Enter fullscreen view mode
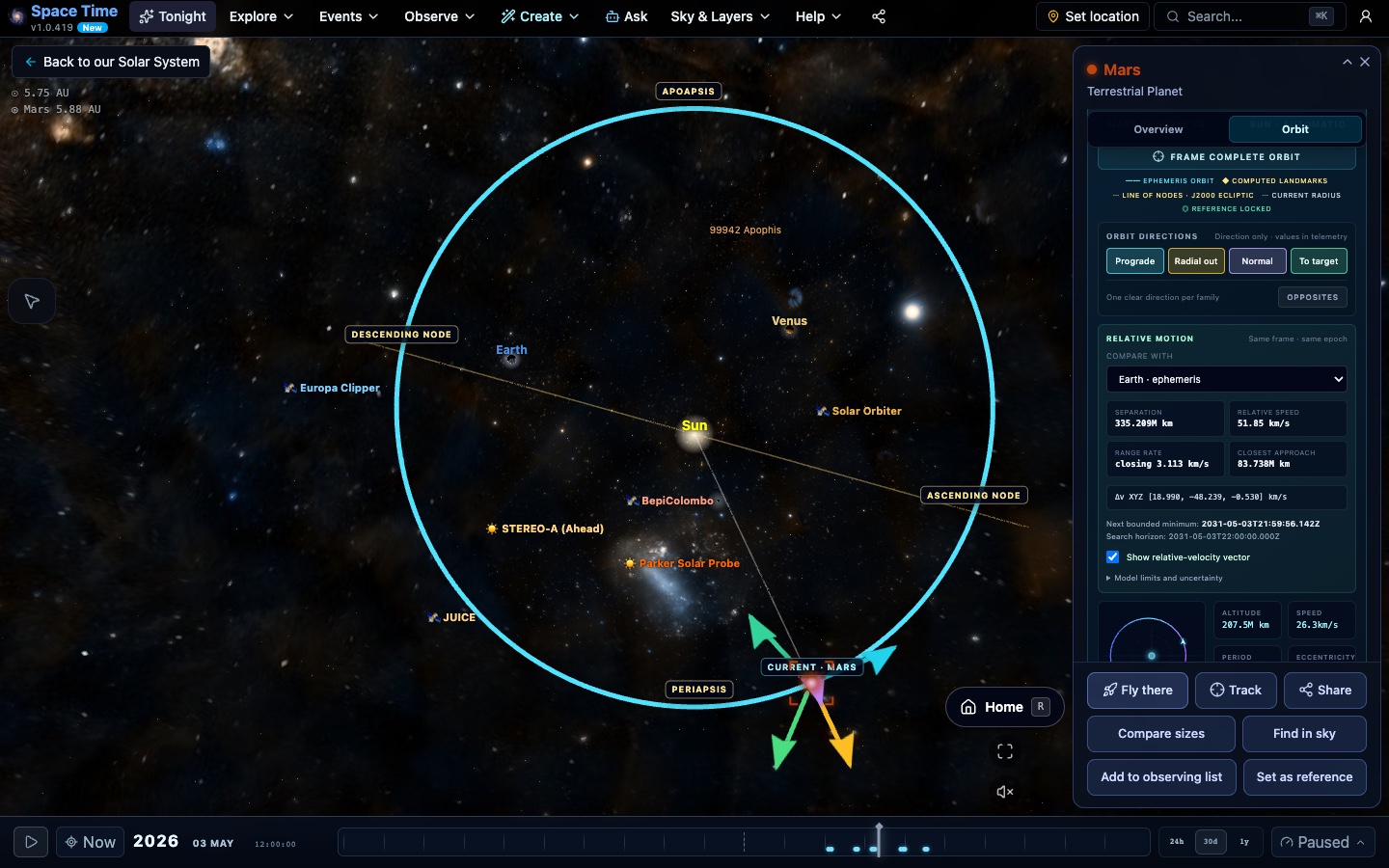1389x868 pixels. point(1005,751)
